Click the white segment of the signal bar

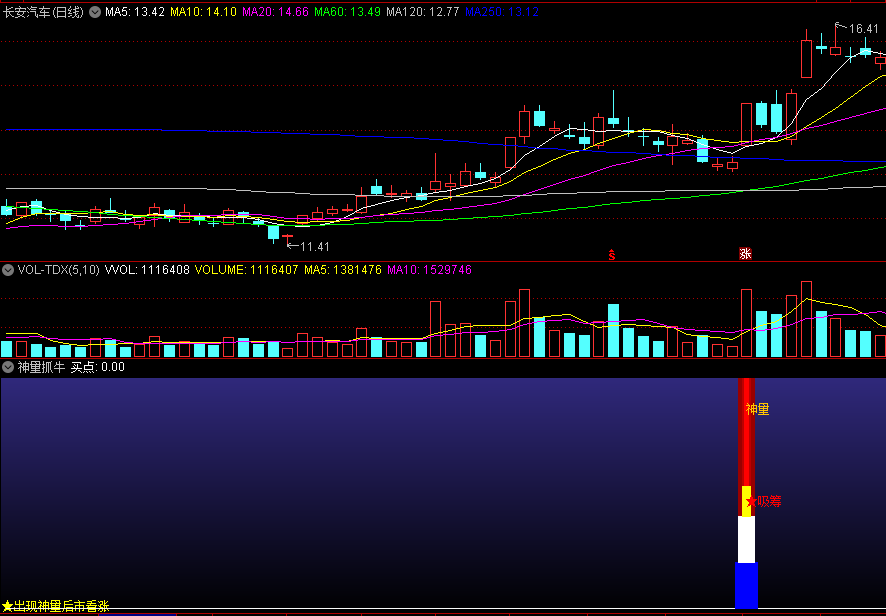[746, 540]
